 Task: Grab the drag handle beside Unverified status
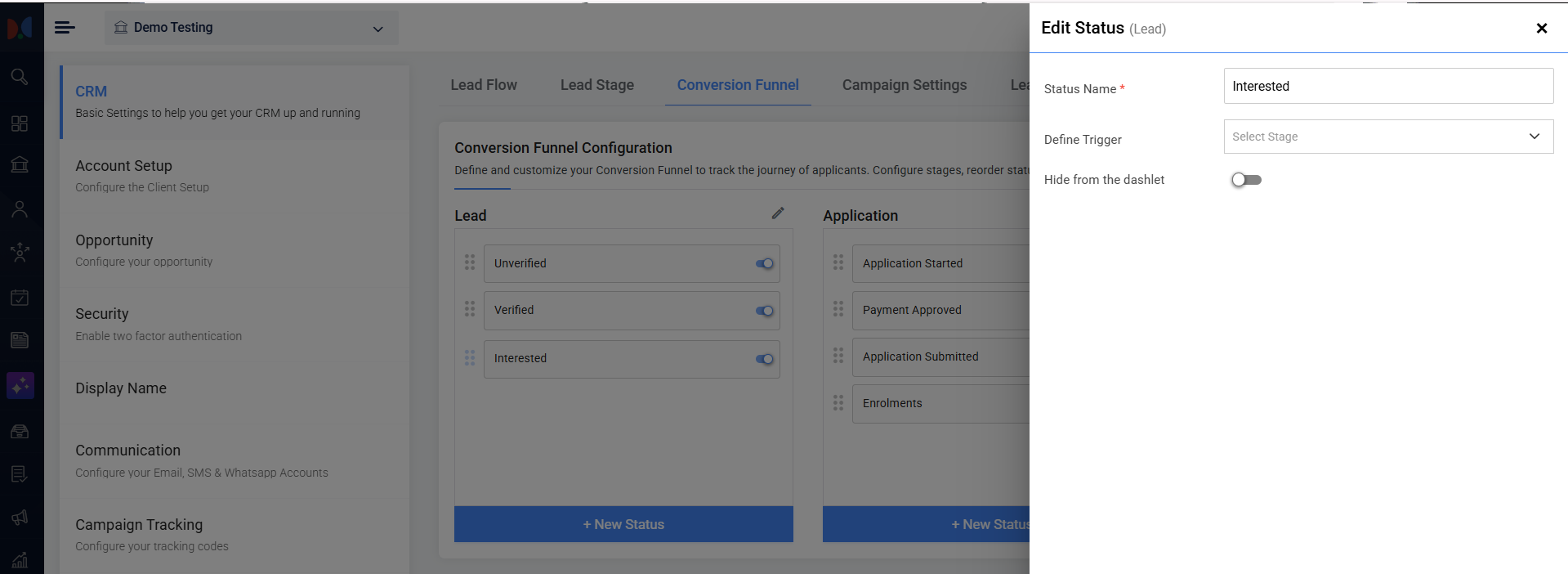tap(470, 262)
